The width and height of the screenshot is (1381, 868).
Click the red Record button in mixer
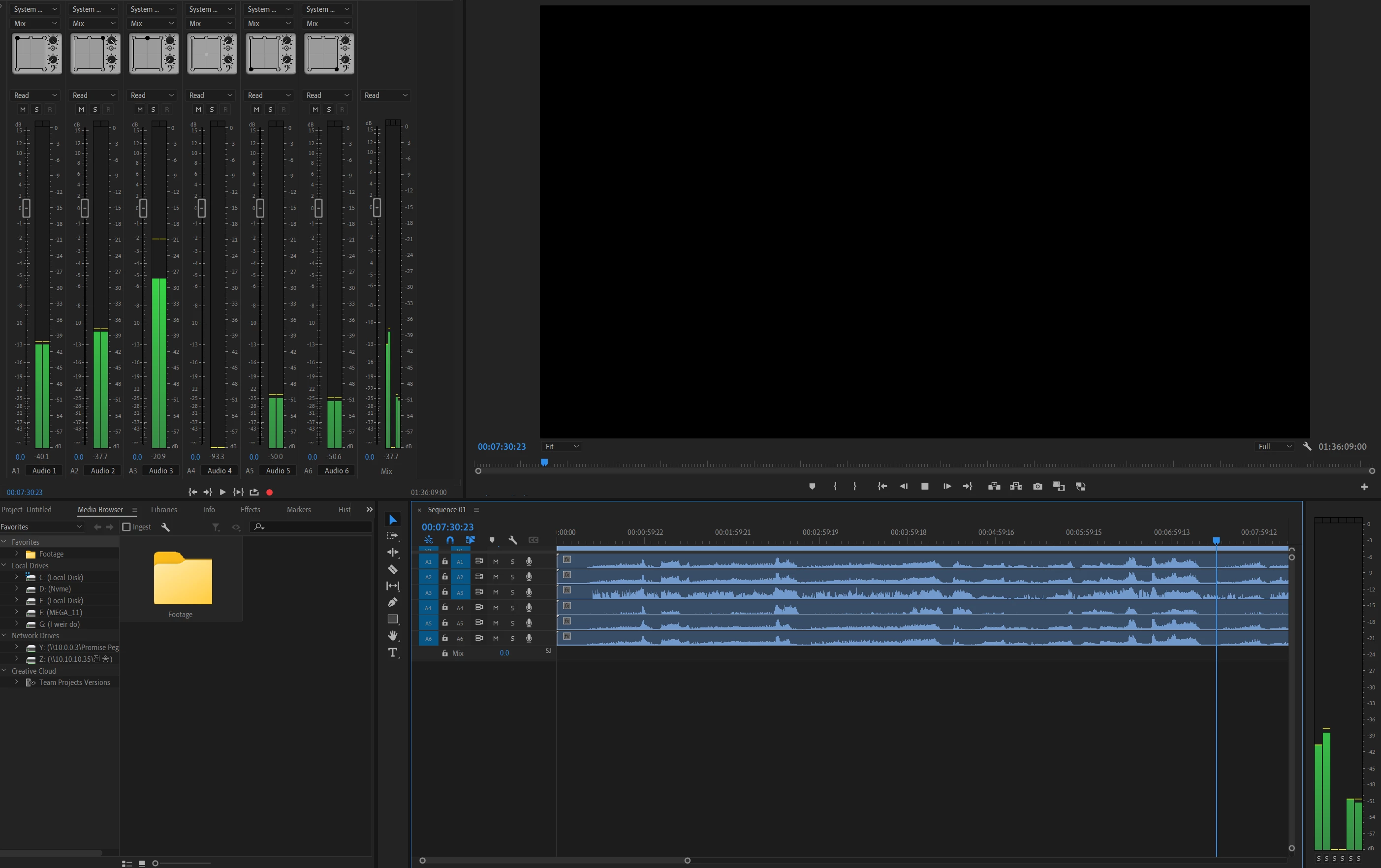pos(270,492)
